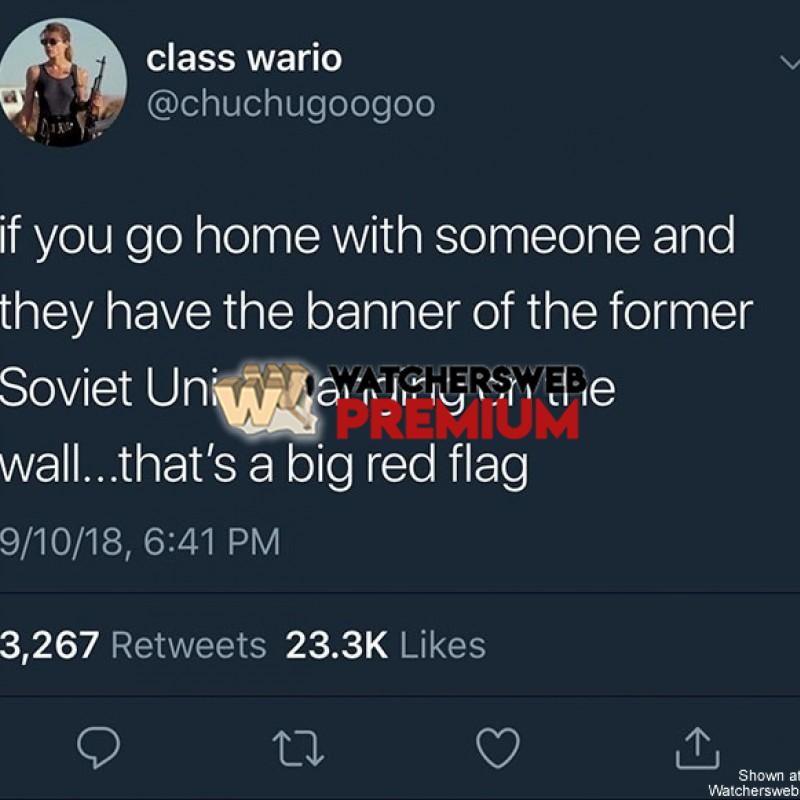The image size is (800, 800).
Task: View the 23.3K Likes list
Action: point(386,645)
